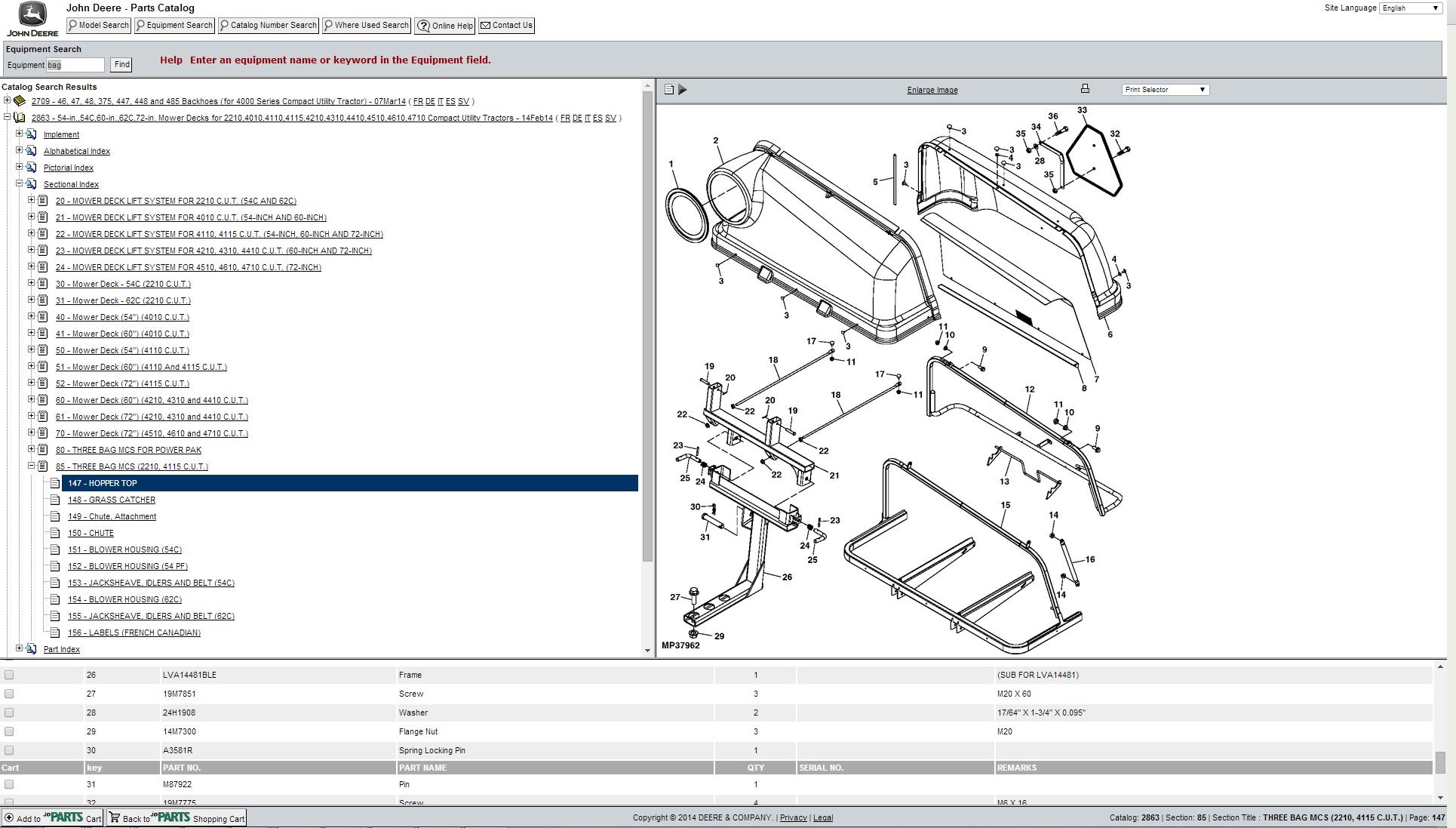1456x828 pixels.
Task: Click the closed book icon for catalog 2709
Action: point(20,101)
